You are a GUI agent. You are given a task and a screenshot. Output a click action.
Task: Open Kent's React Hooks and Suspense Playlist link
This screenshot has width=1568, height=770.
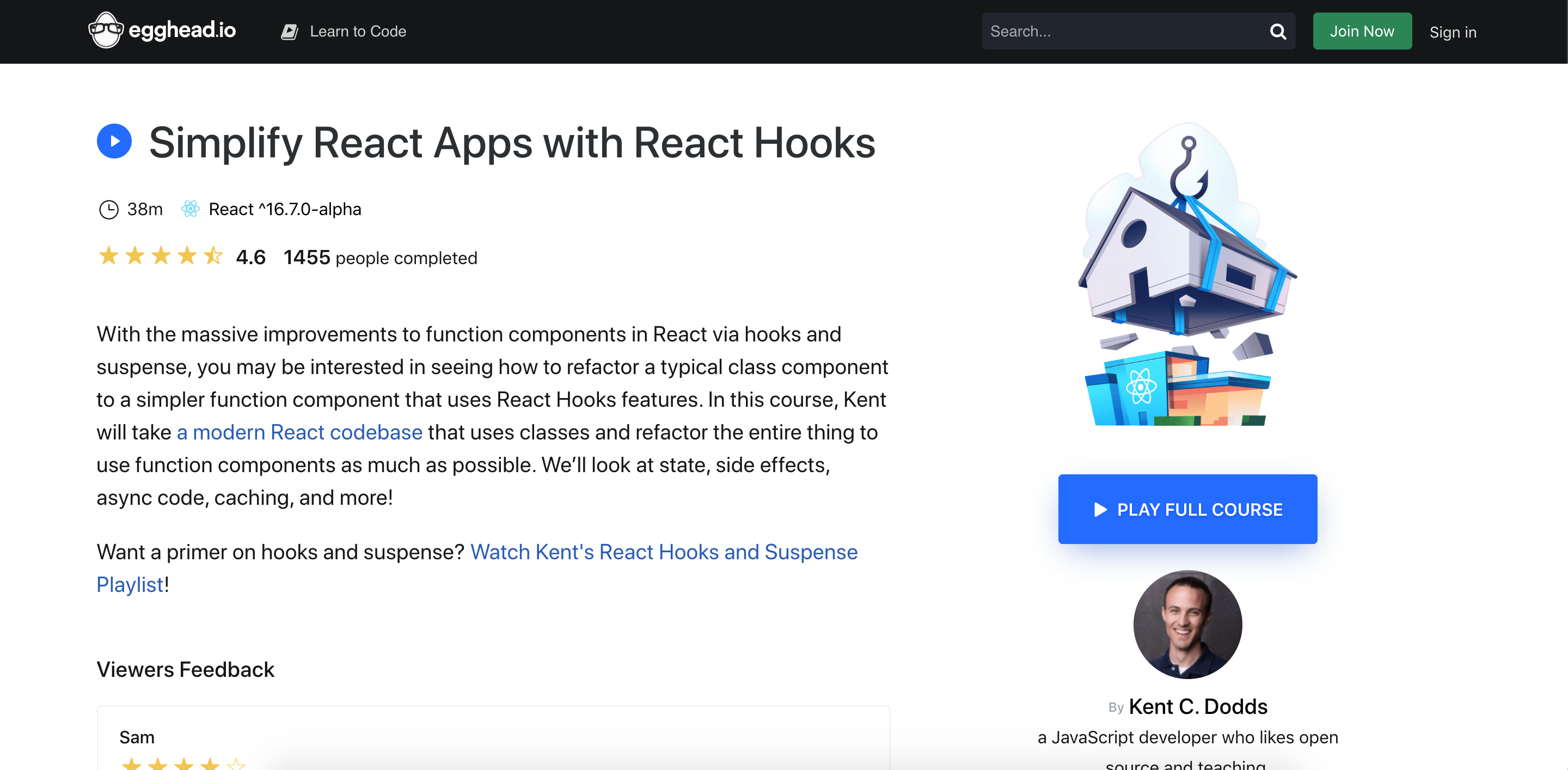tap(664, 552)
